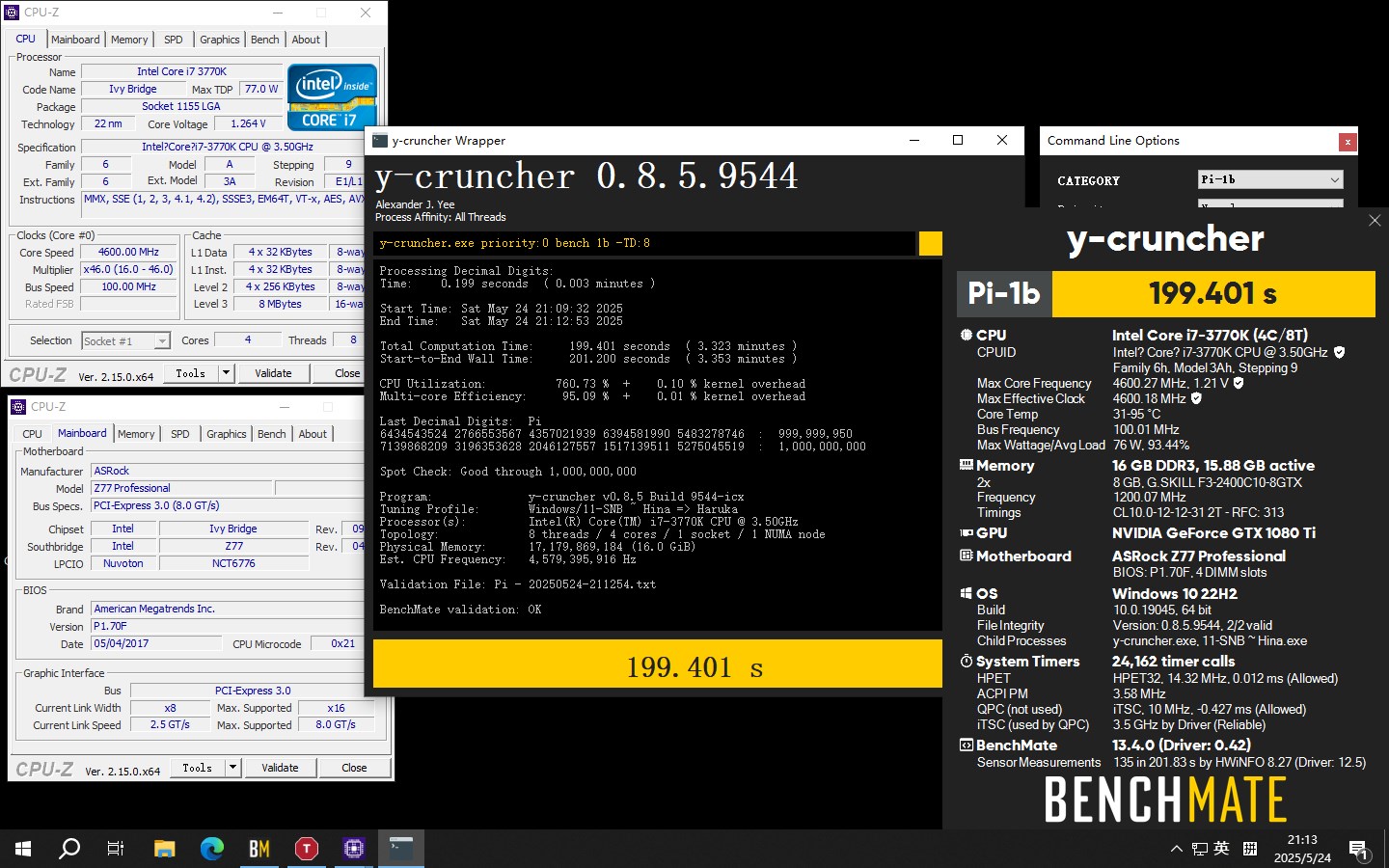Open About tab in CPU-Z mainboard window
This screenshot has width=1389, height=868.
[x=313, y=434]
